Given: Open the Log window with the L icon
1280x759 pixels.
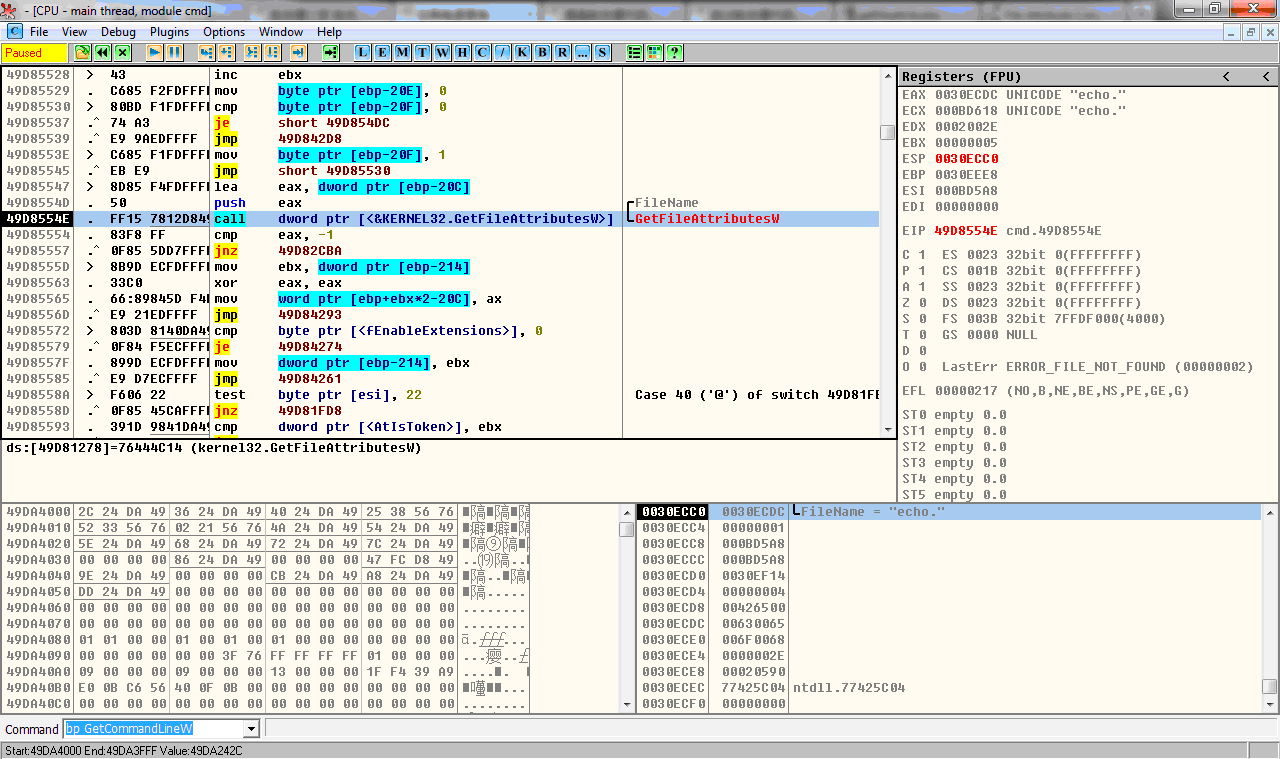Looking at the screenshot, I should pyautogui.click(x=362, y=52).
